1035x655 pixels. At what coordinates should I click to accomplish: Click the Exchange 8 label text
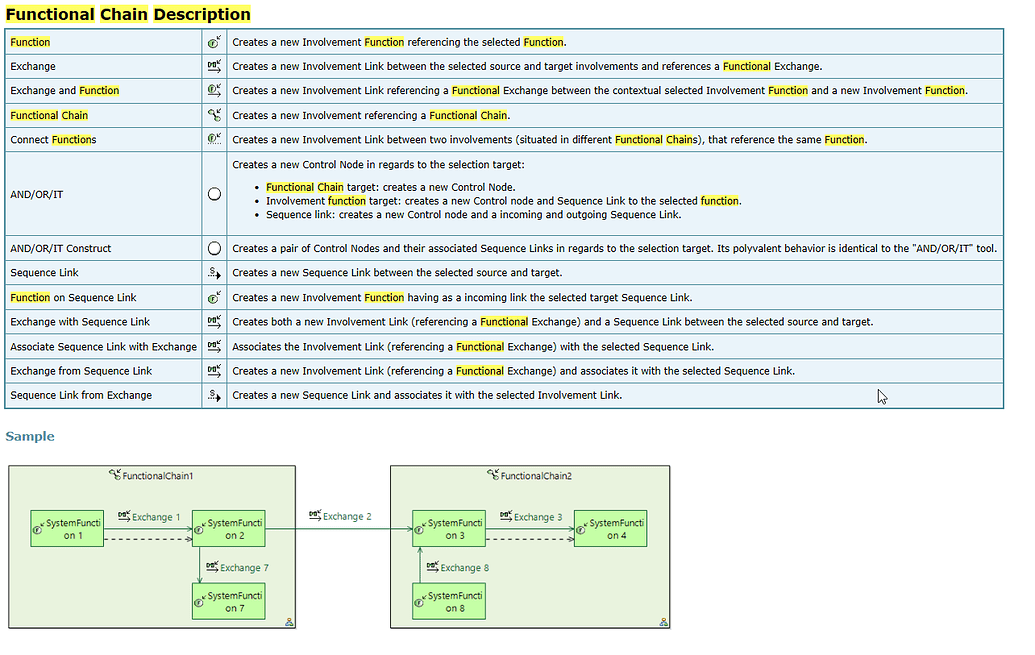pos(465,567)
